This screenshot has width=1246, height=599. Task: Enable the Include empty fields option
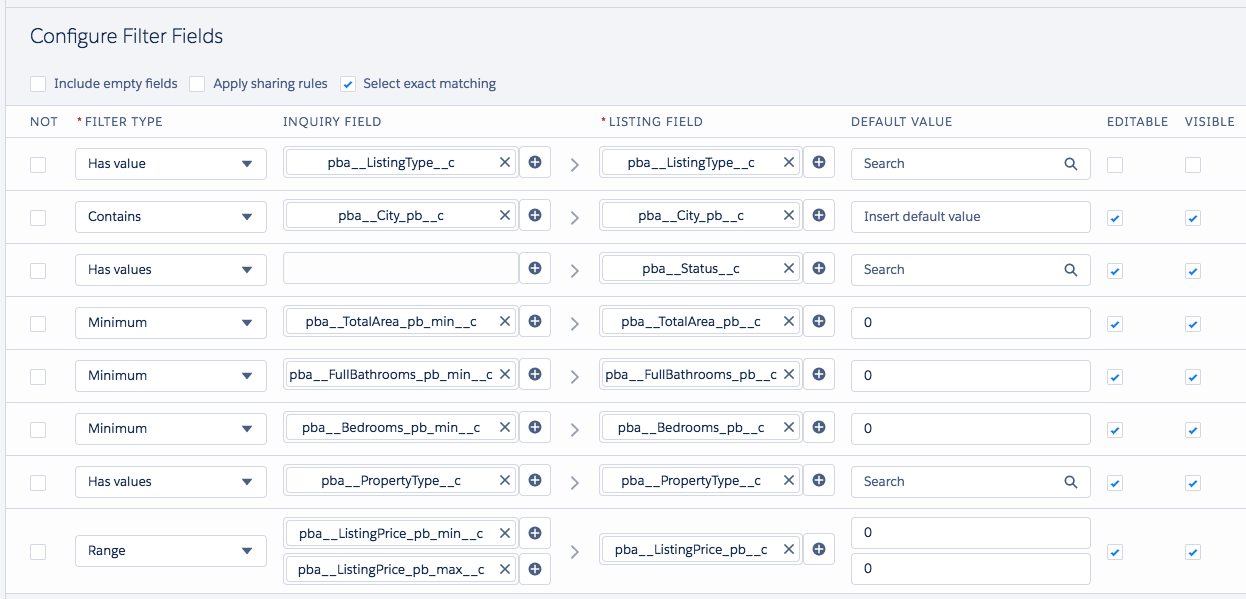[x=37, y=84]
